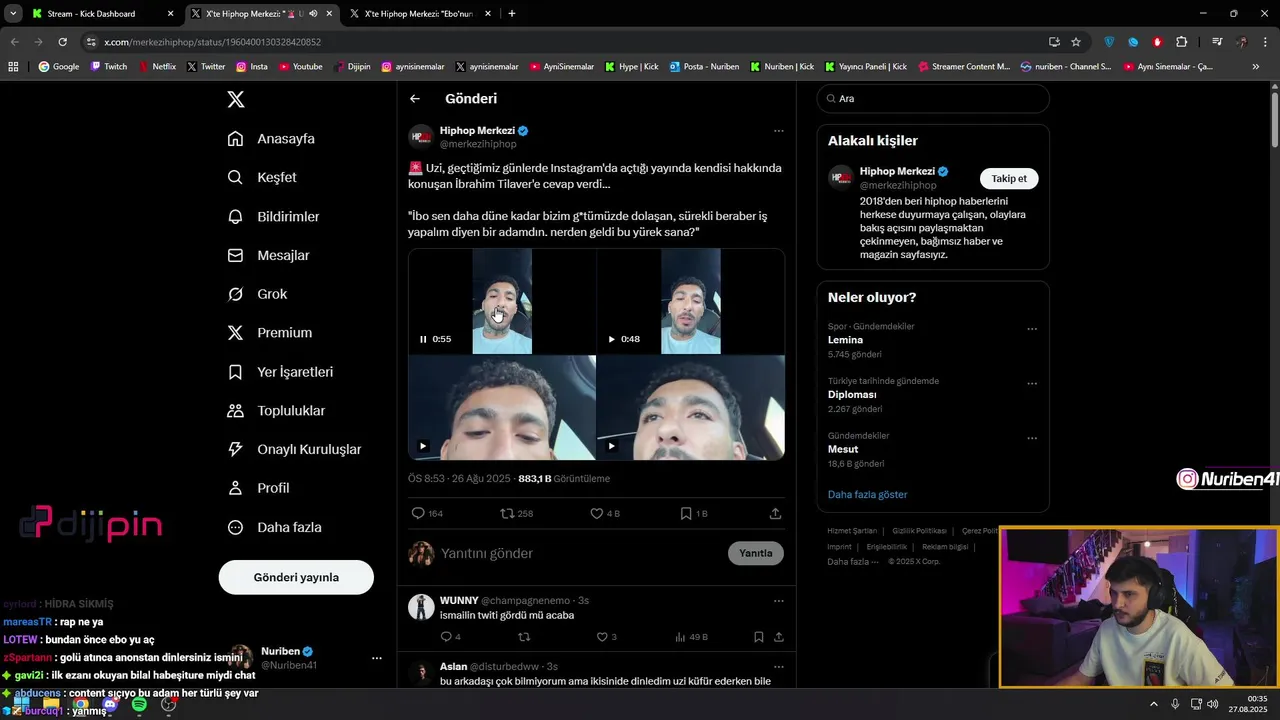Share the main Hiphop Merkezi post
Image resolution: width=1280 pixels, height=720 pixels.
pos(775,513)
